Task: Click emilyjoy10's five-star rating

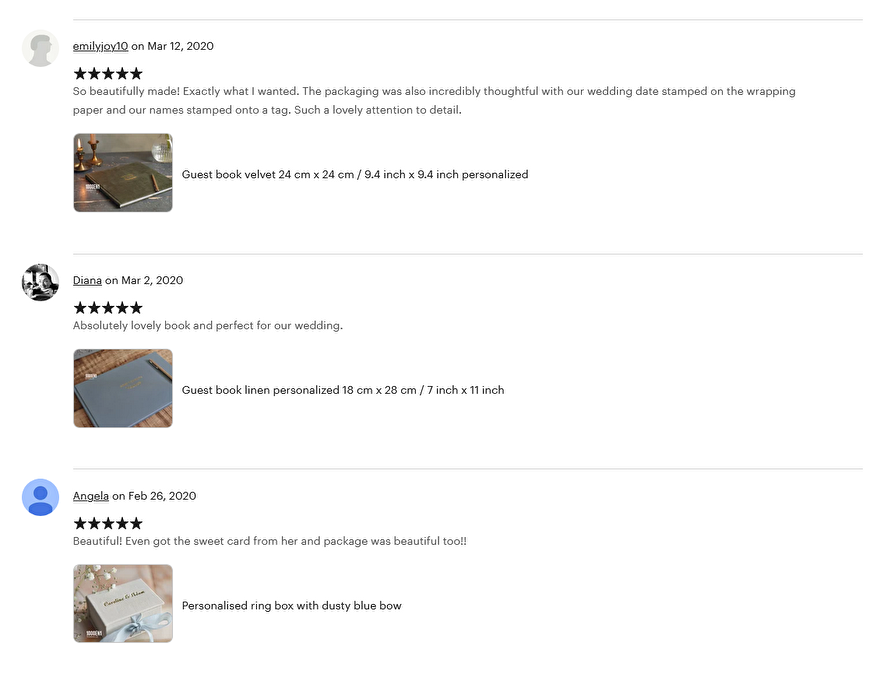Action: [x=108, y=74]
